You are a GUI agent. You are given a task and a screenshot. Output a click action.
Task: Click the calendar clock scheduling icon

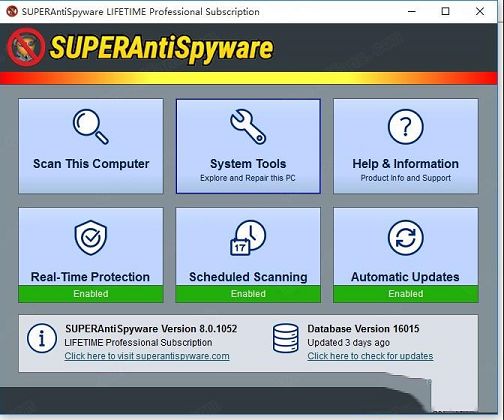[x=248, y=238]
